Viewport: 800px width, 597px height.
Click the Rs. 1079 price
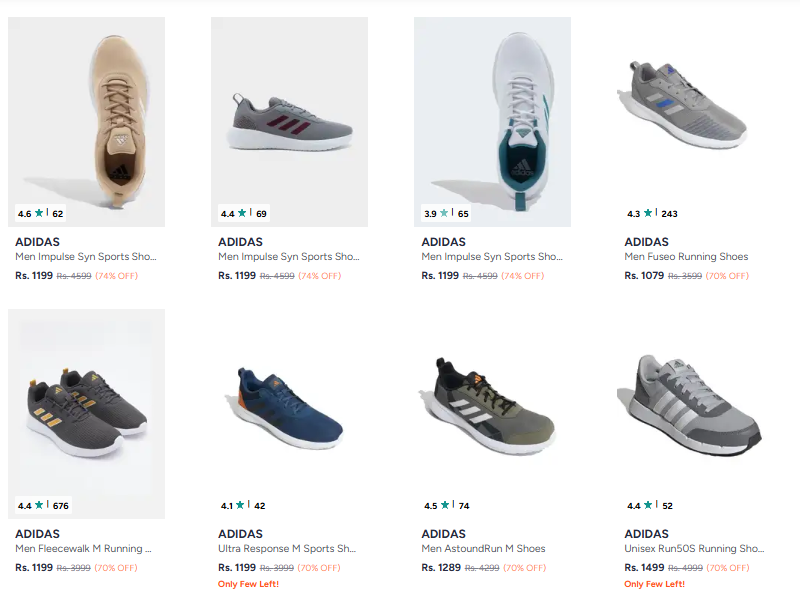pyautogui.click(x=644, y=275)
